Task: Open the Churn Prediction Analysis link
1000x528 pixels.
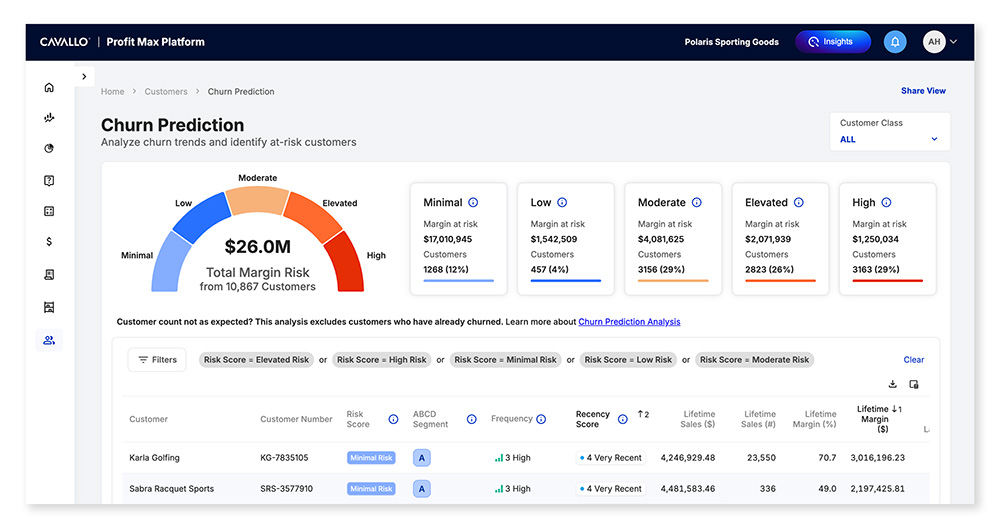Action: pyautogui.click(x=629, y=322)
